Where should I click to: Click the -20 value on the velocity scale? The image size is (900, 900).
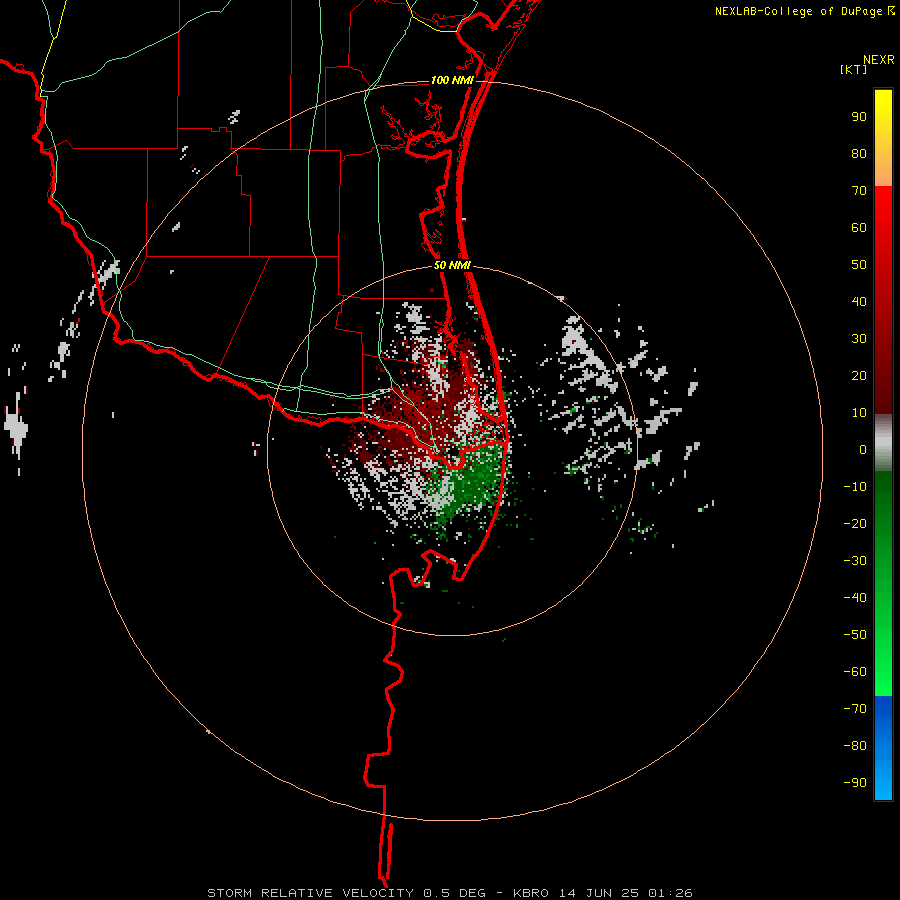click(855, 524)
